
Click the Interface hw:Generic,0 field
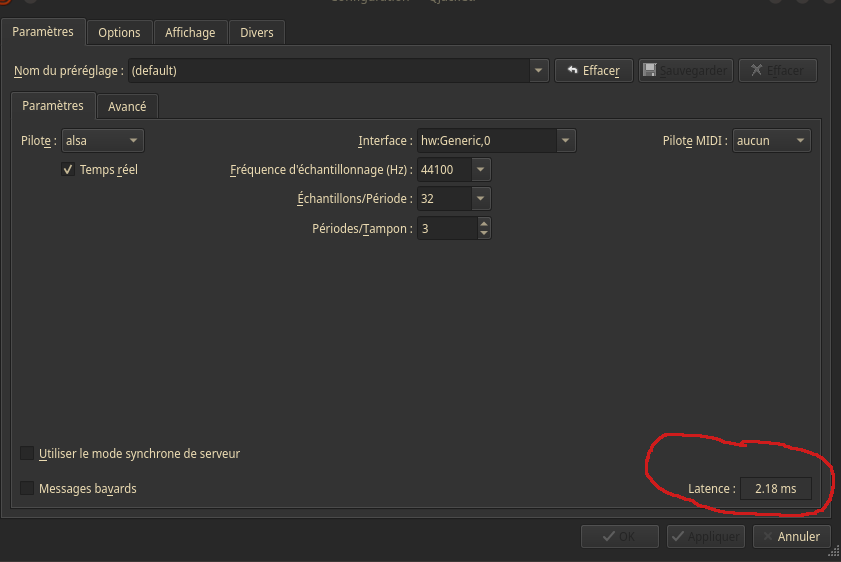tap(486, 140)
